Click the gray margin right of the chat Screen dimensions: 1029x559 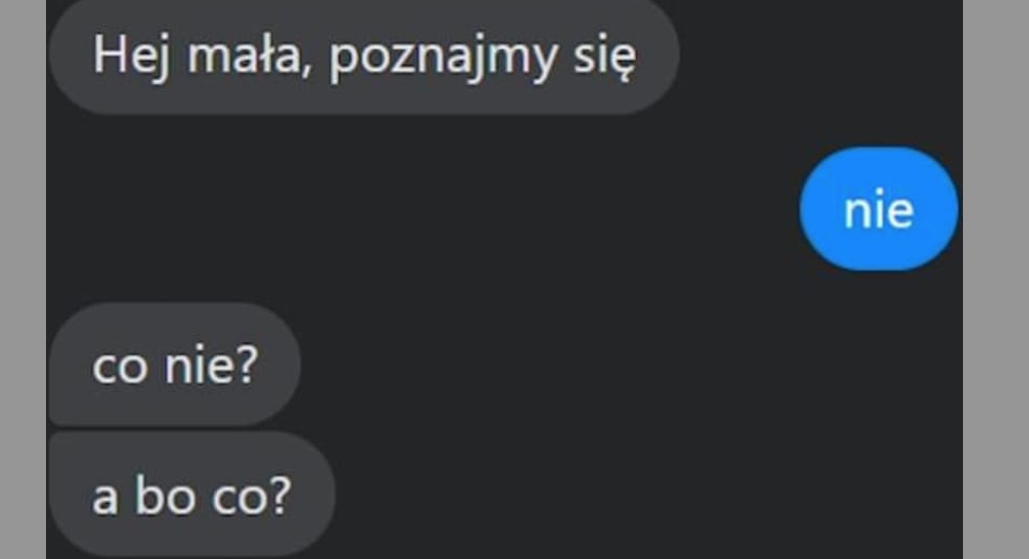996,280
